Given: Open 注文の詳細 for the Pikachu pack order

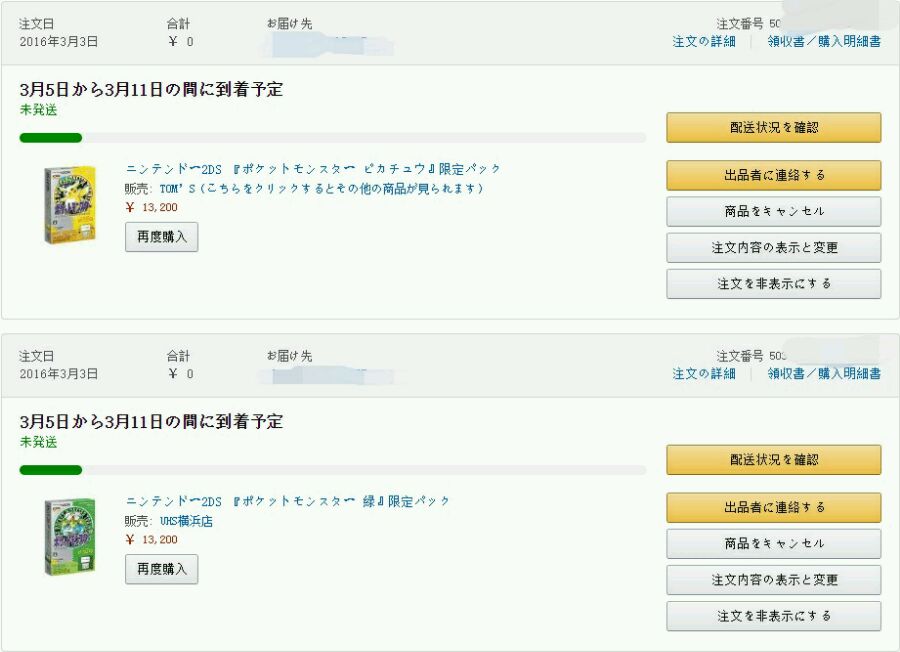Looking at the screenshot, I should [x=703, y=41].
